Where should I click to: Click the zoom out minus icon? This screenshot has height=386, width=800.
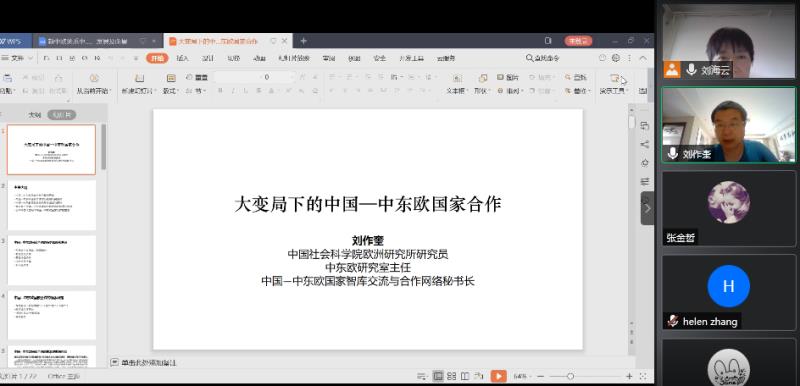pos(541,376)
